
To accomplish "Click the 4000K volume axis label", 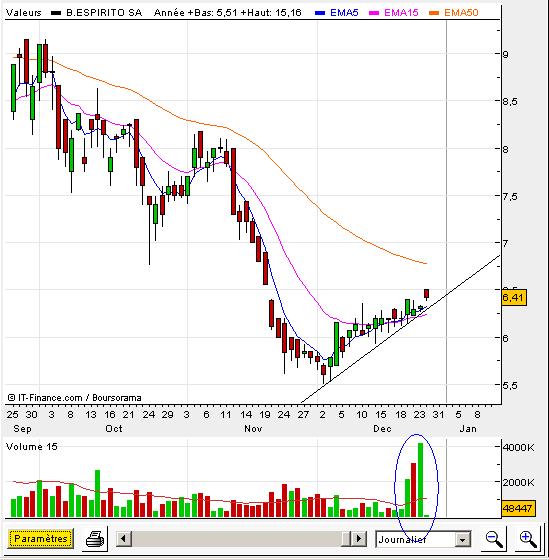I will tap(518, 447).
